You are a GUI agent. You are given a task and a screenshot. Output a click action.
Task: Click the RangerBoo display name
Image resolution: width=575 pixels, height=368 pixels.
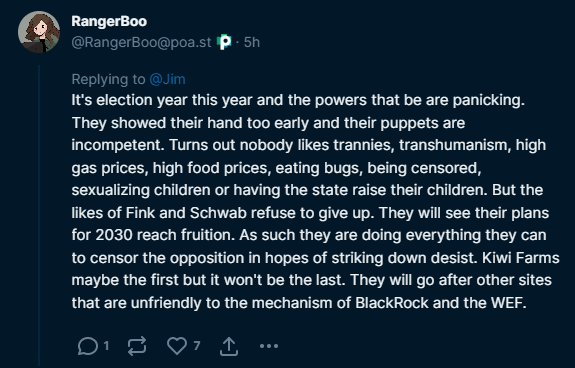109,21
